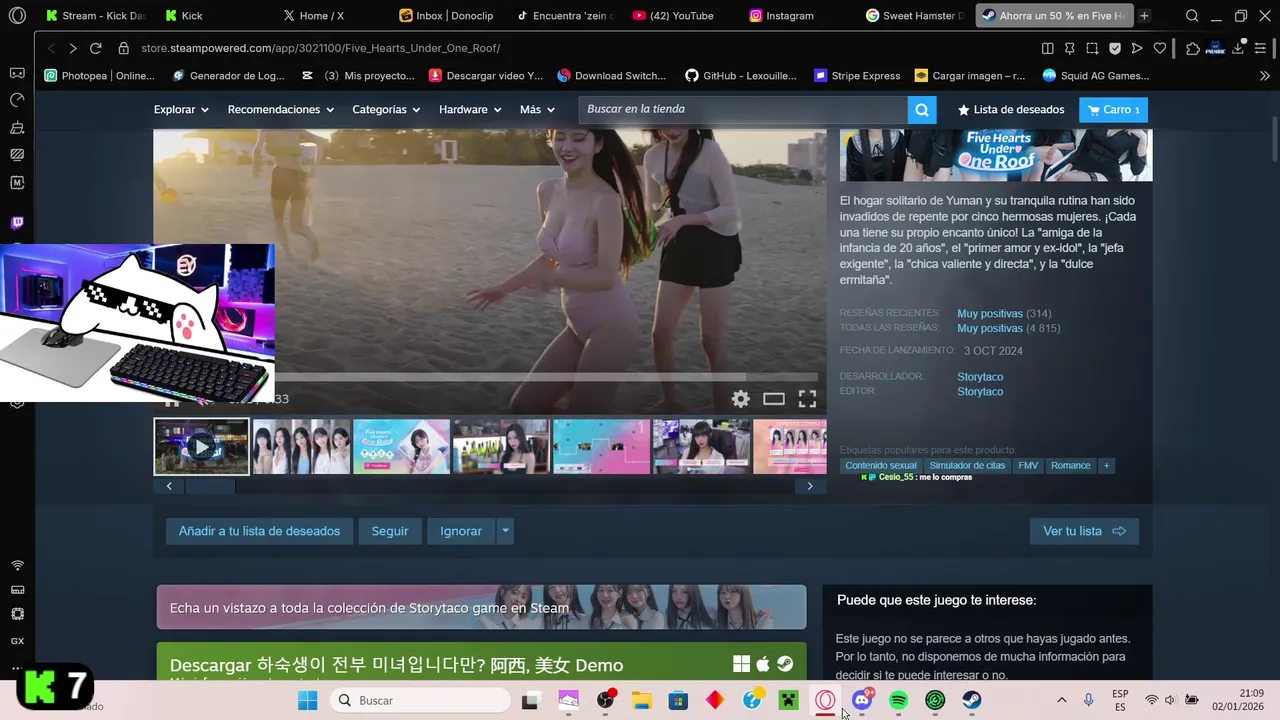Expand the Categorías menu
The width and height of the screenshot is (1280, 720).
[386, 110]
